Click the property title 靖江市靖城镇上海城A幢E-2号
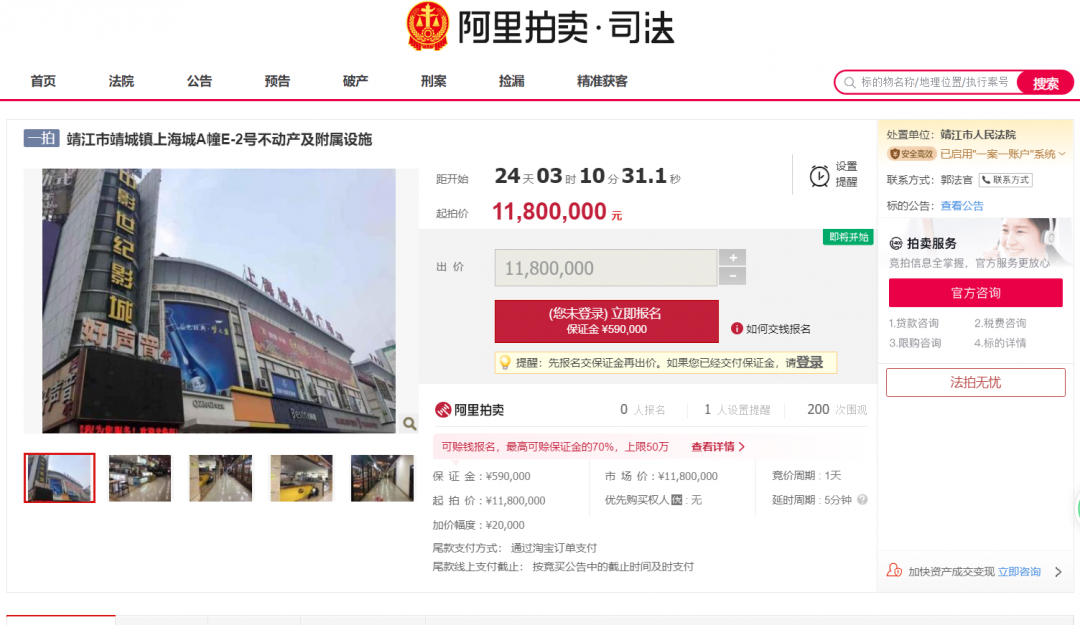Screen dimensions: 1080x625 coord(219,139)
